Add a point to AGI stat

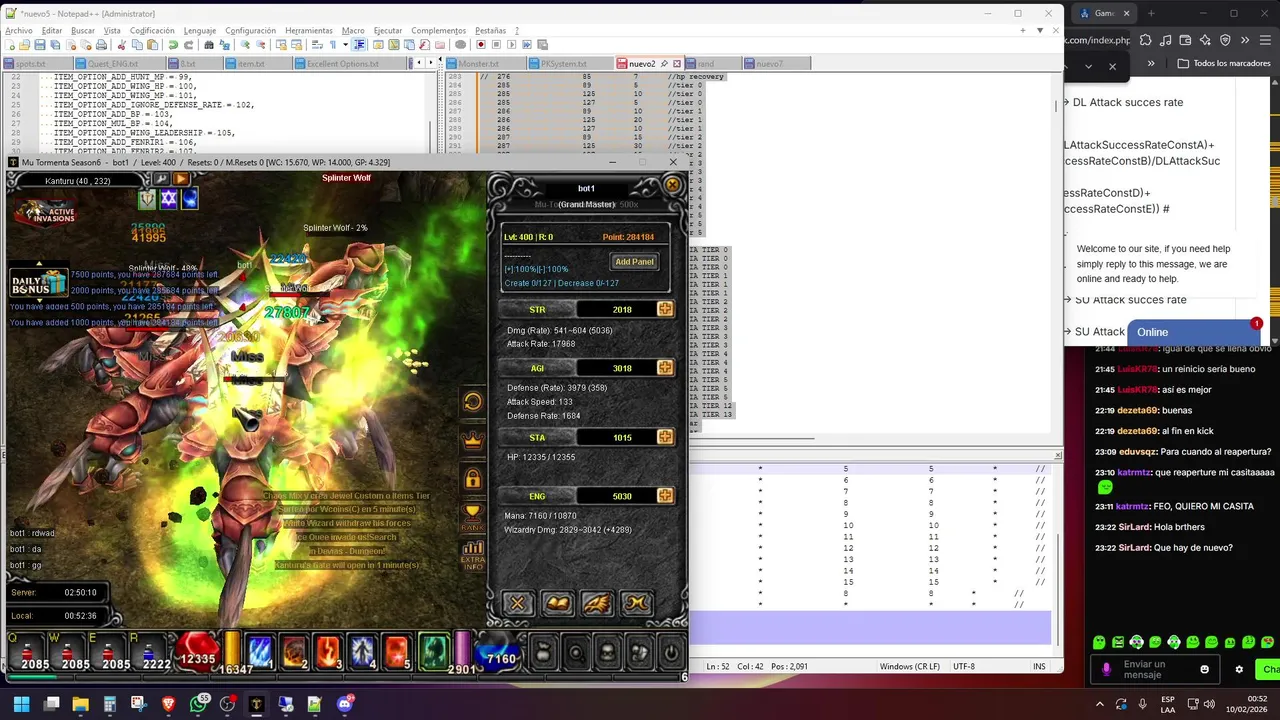[x=665, y=368]
